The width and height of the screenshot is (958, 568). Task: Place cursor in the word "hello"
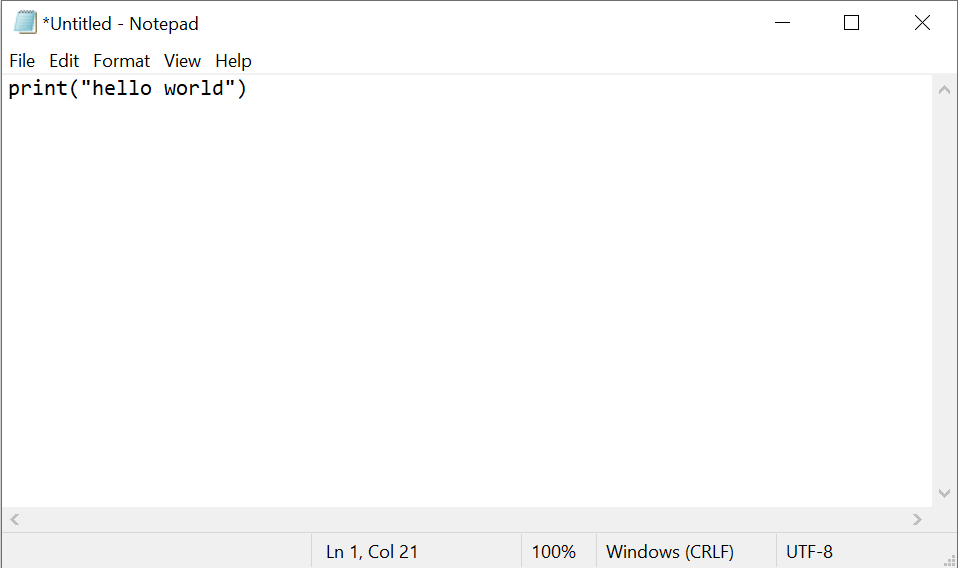tap(123, 89)
